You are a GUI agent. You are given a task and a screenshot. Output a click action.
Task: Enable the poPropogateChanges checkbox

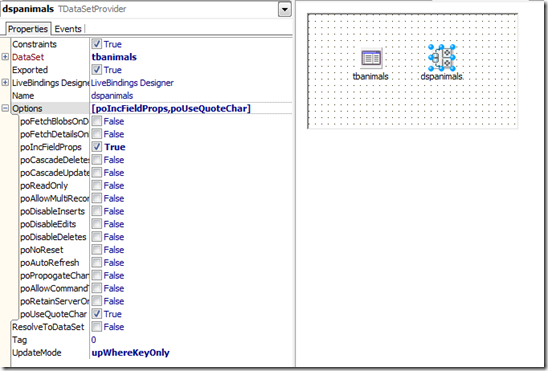tap(97, 276)
